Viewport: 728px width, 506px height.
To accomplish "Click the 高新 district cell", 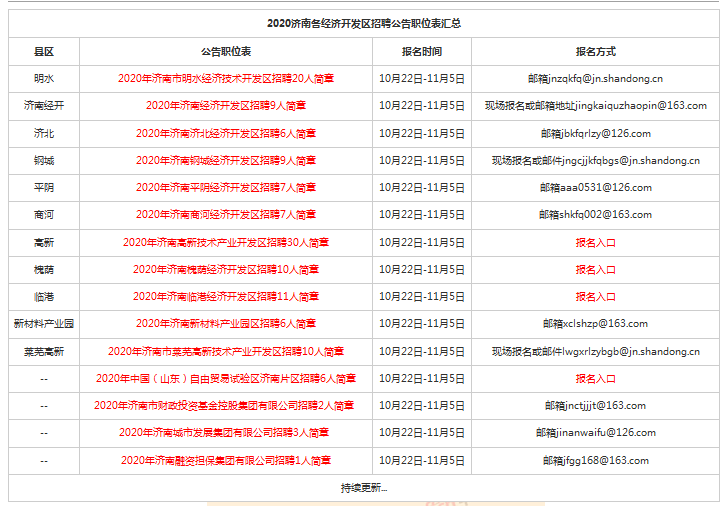I will [44, 242].
